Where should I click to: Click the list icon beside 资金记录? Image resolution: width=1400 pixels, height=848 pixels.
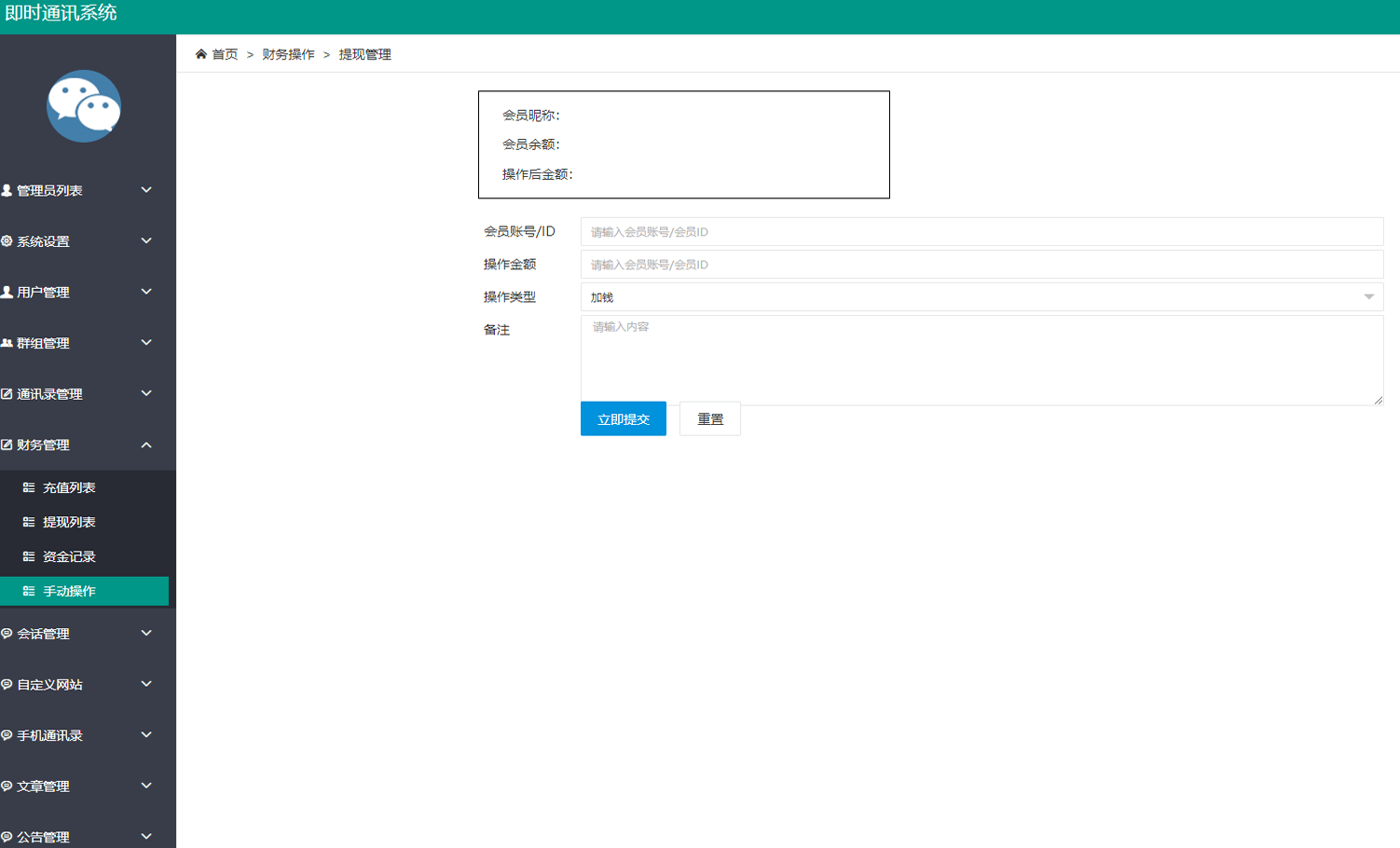(29, 556)
